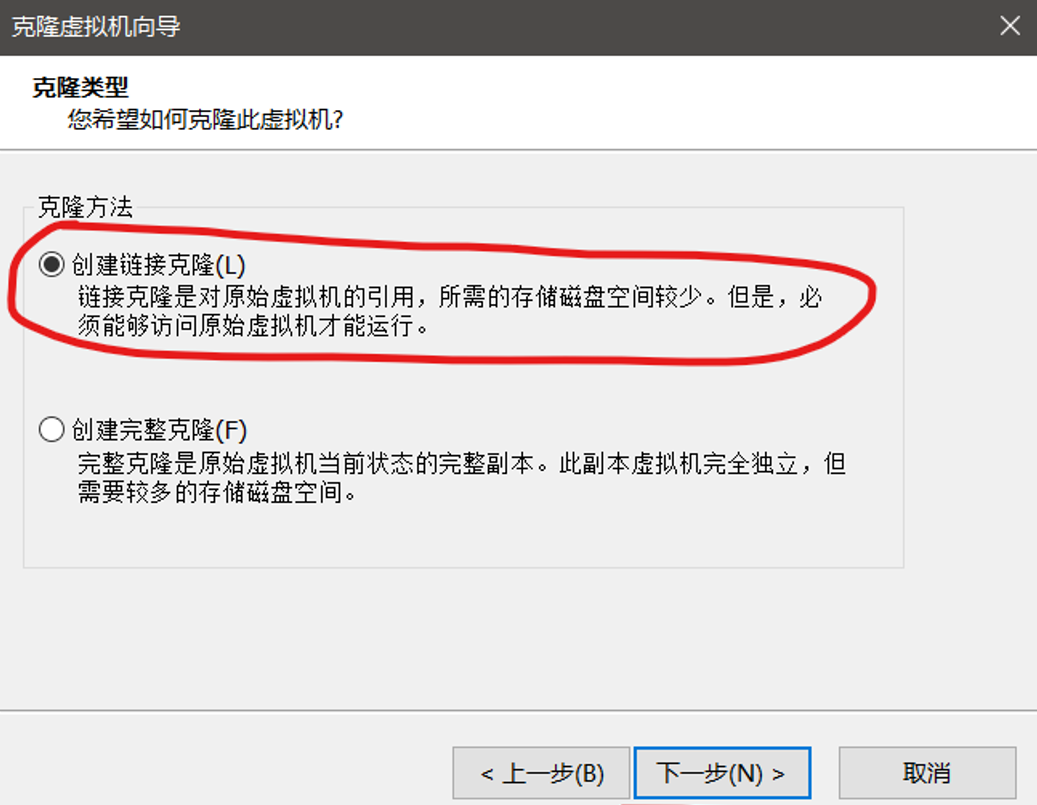Click the 克隆类型 heading

tap(80, 87)
